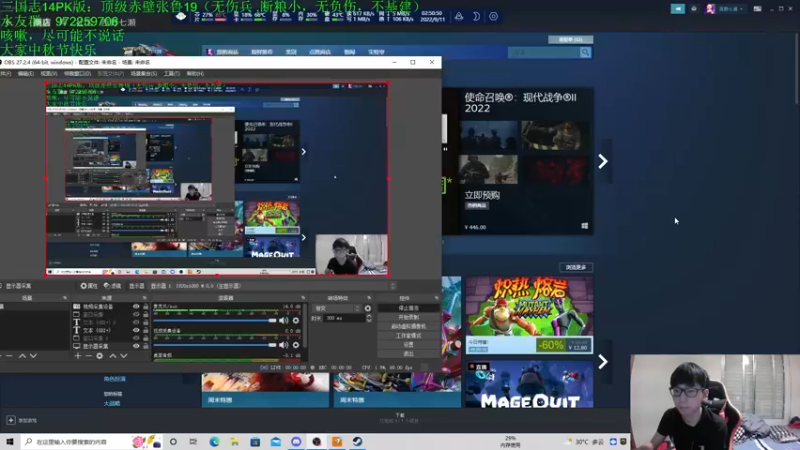Click bell icon in monitoring overlay bar
800x450 pixels.
[x=459, y=16]
